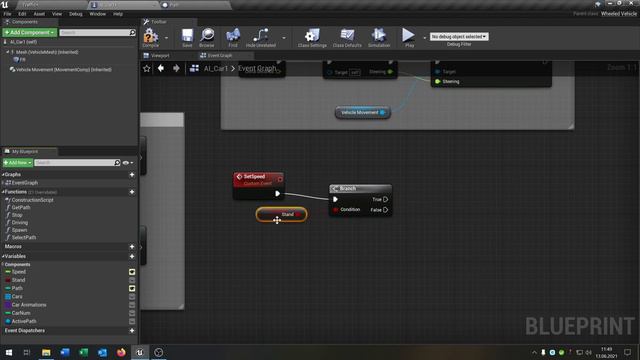Viewport: 640px width, 360px height.
Task: Open the View menu
Action: 57,14
